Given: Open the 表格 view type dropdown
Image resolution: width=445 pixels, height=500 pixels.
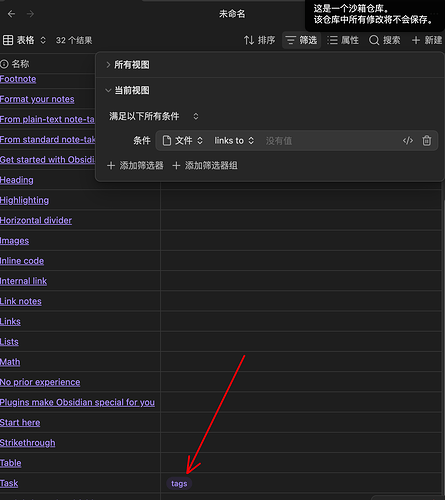Looking at the screenshot, I should coord(24,40).
